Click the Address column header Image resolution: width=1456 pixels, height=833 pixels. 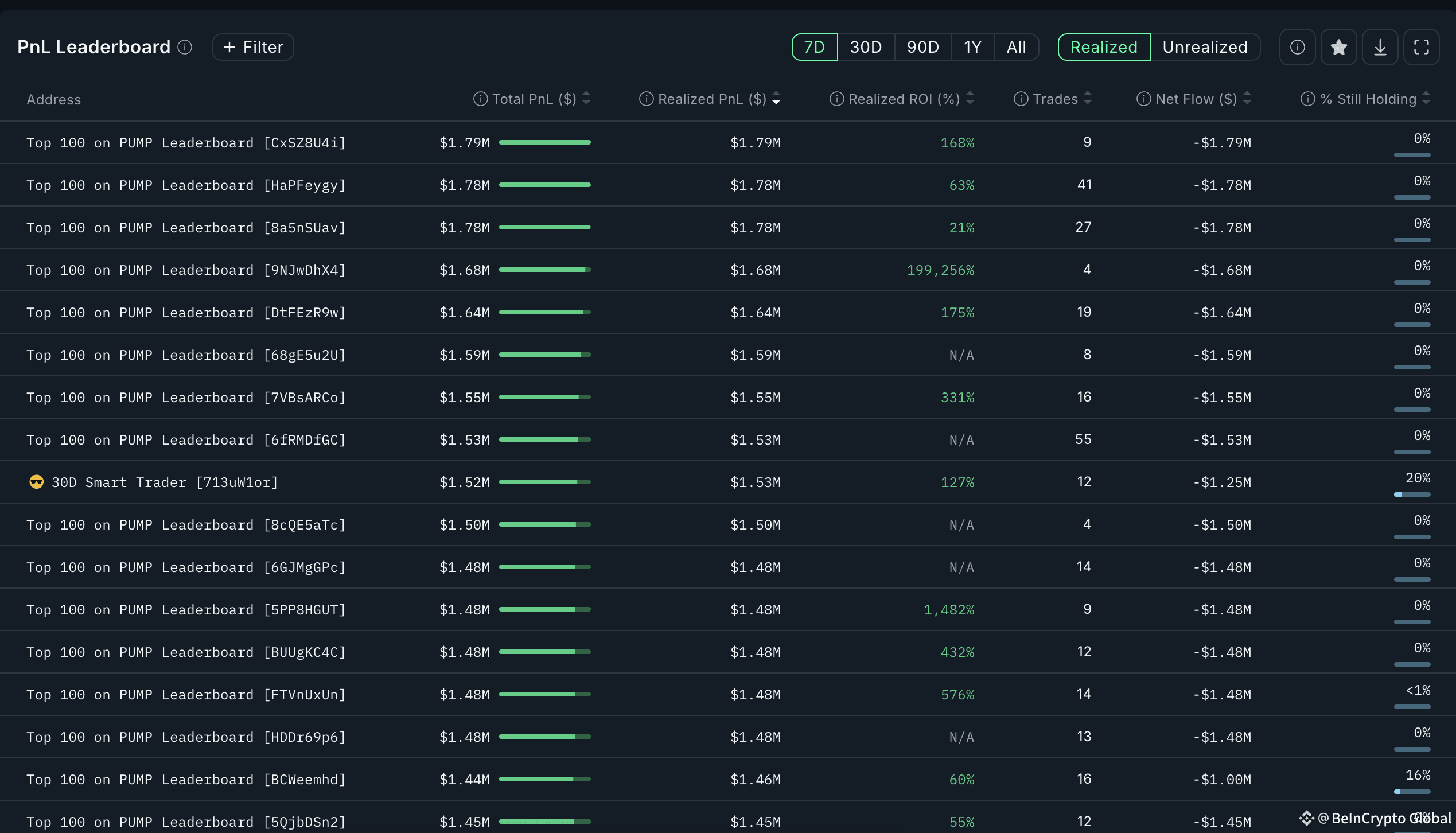click(x=54, y=99)
